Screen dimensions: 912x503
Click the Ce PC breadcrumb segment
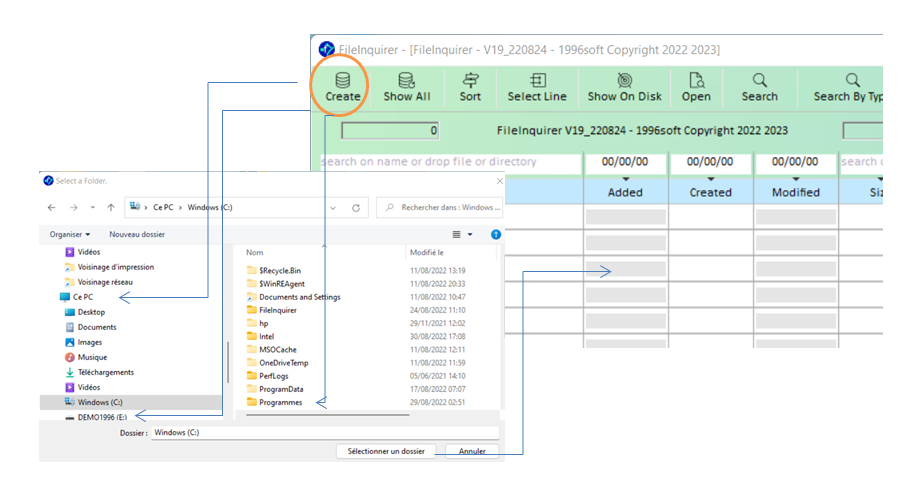163,208
